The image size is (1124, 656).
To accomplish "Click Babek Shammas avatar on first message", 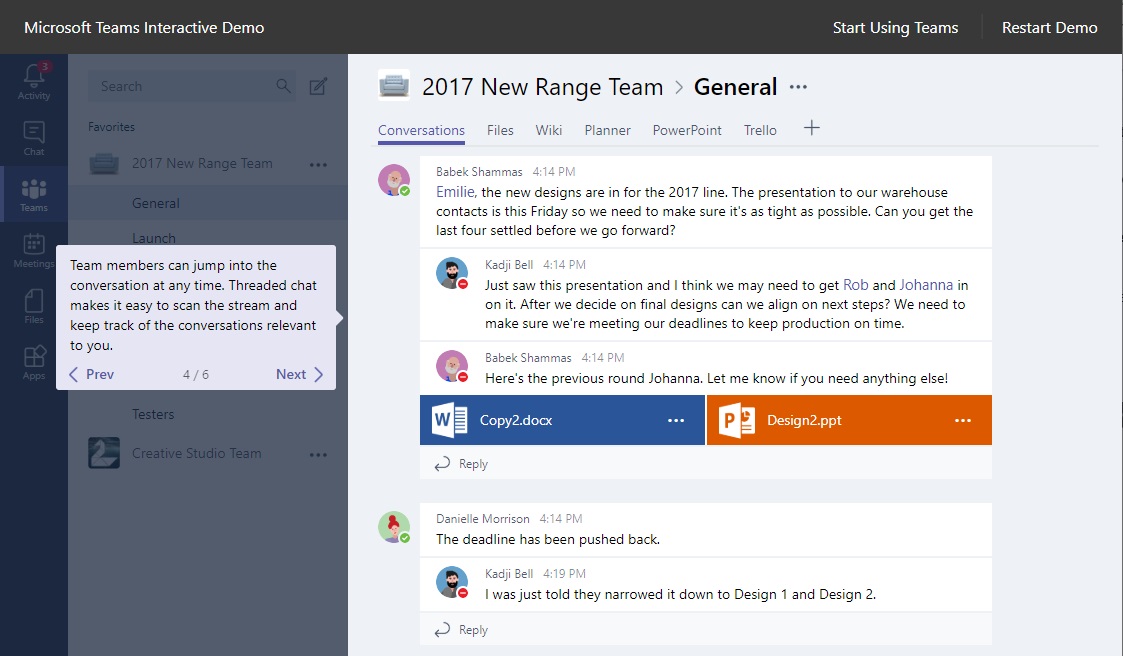I will [x=394, y=180].
